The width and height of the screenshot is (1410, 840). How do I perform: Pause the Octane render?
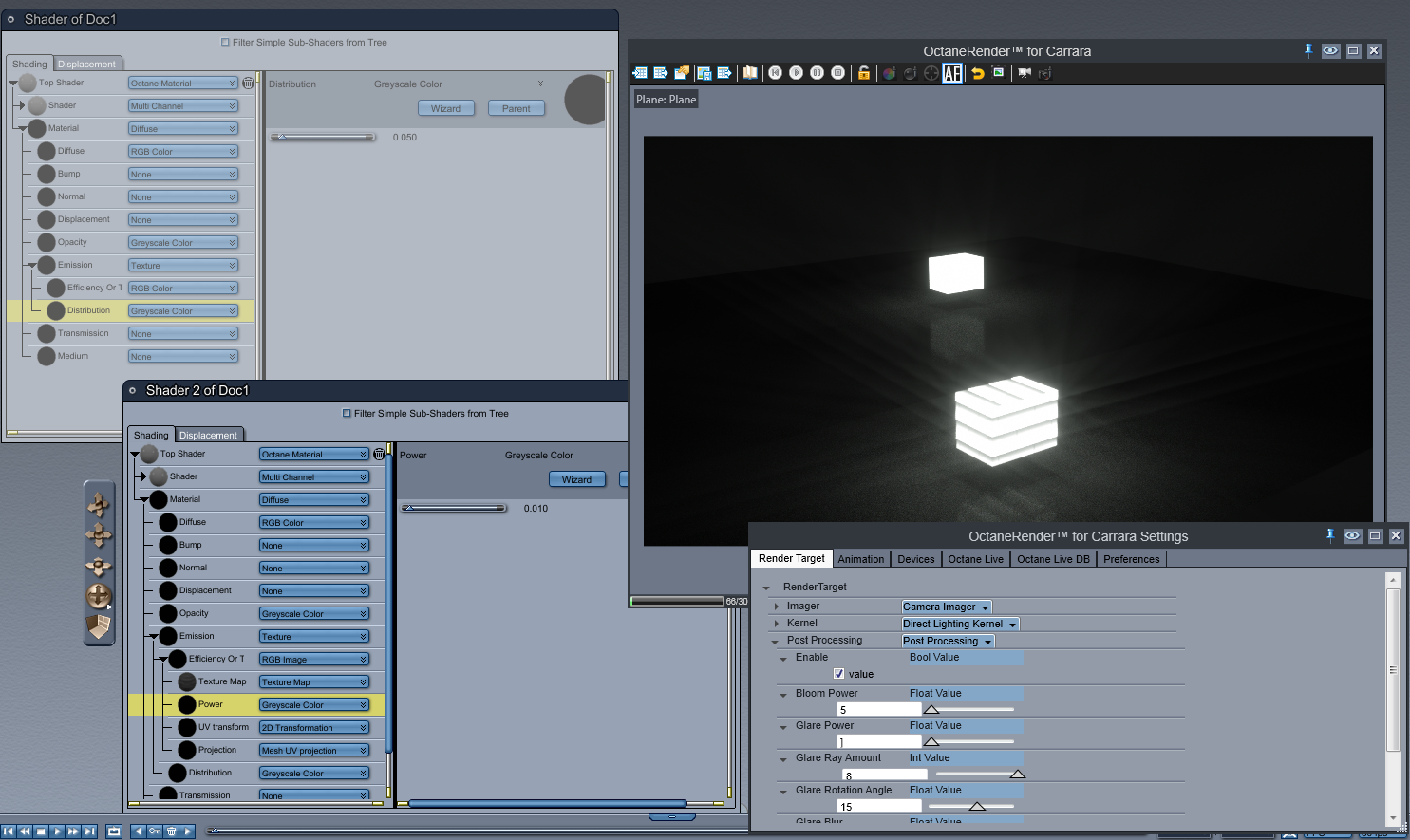click(818, 73)
